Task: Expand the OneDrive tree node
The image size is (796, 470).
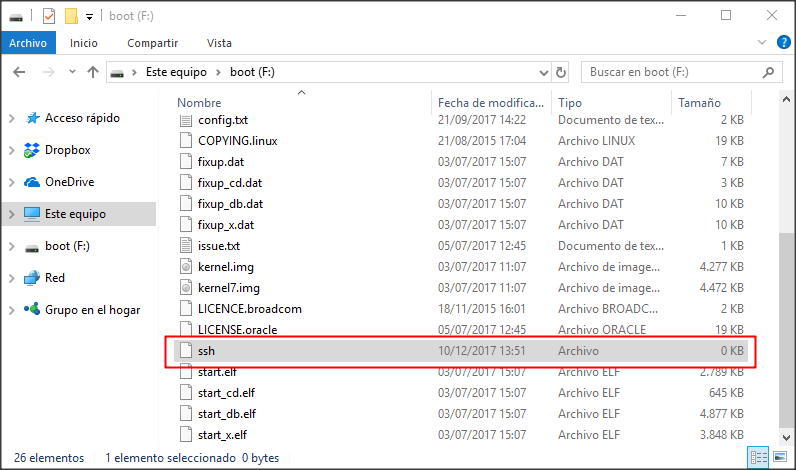Action: point(11,182)
